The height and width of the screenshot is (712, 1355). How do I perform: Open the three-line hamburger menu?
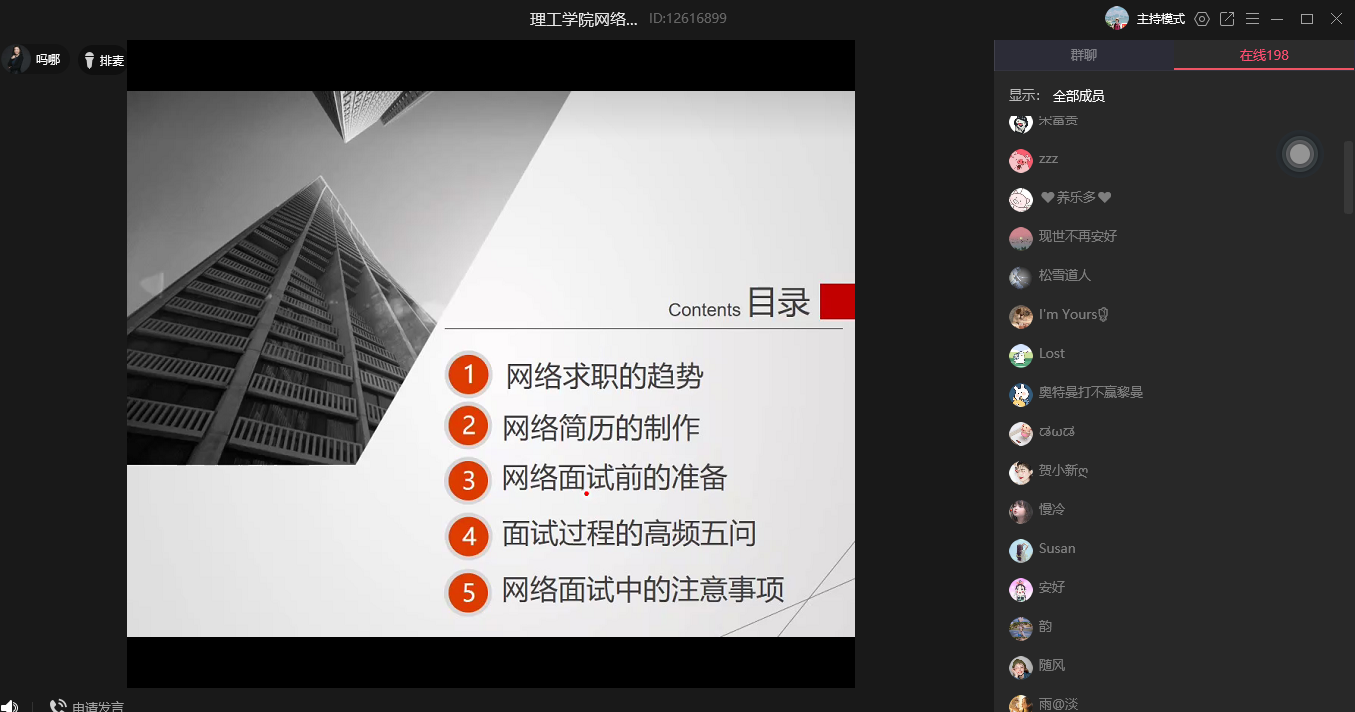(x=1252, y=19)
